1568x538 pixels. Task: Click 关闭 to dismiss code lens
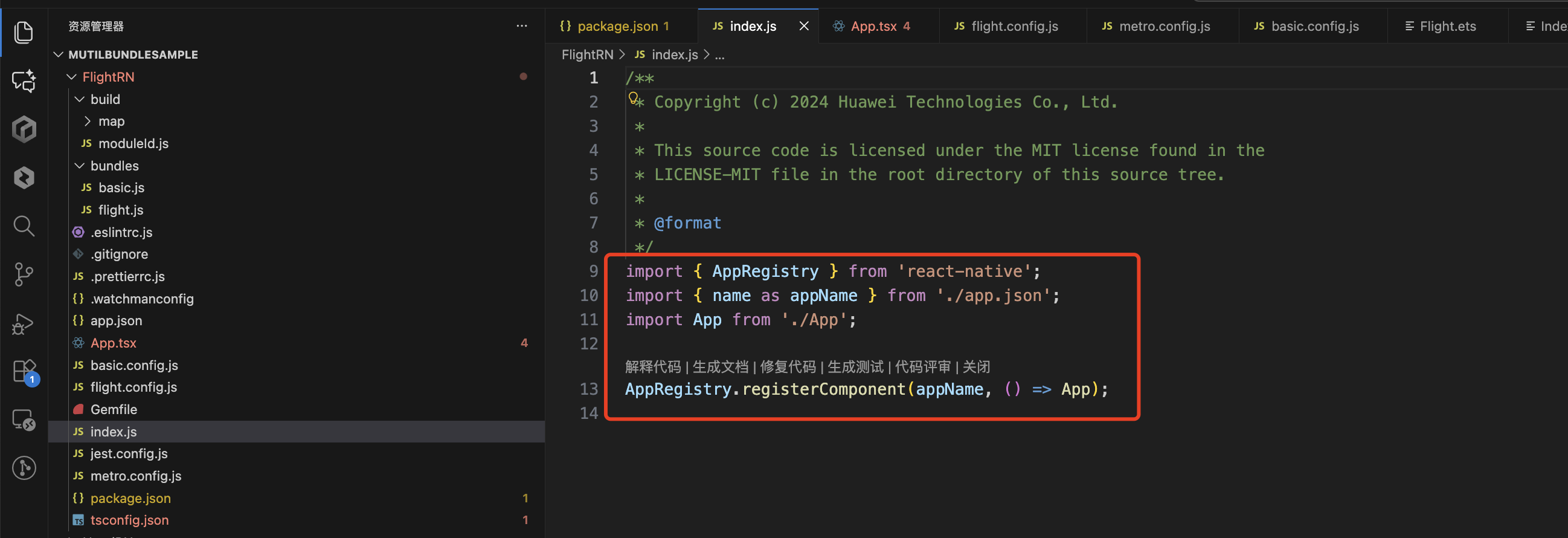coord(976,367)
